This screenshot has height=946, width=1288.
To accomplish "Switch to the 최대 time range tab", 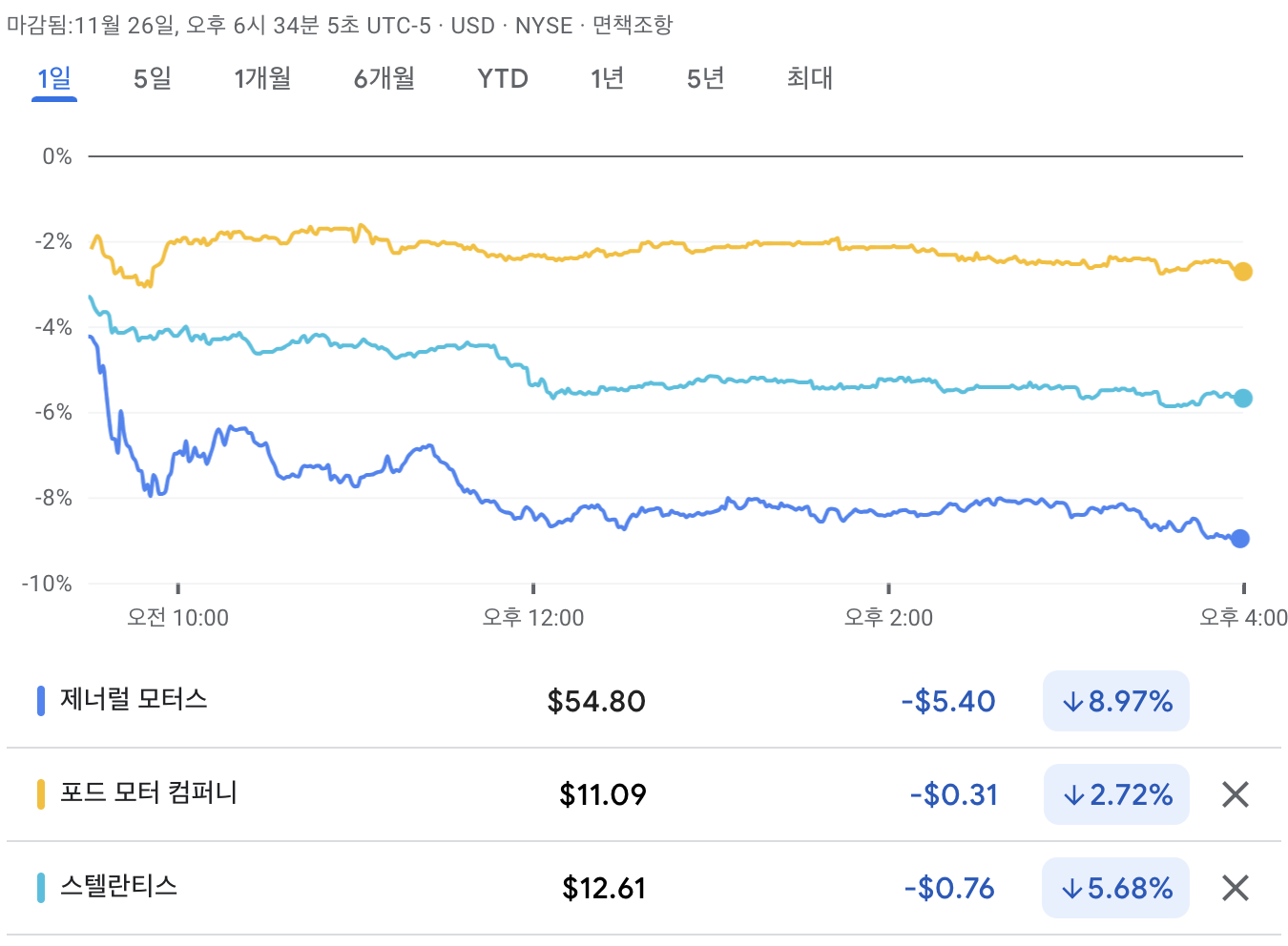I will 810,78.
